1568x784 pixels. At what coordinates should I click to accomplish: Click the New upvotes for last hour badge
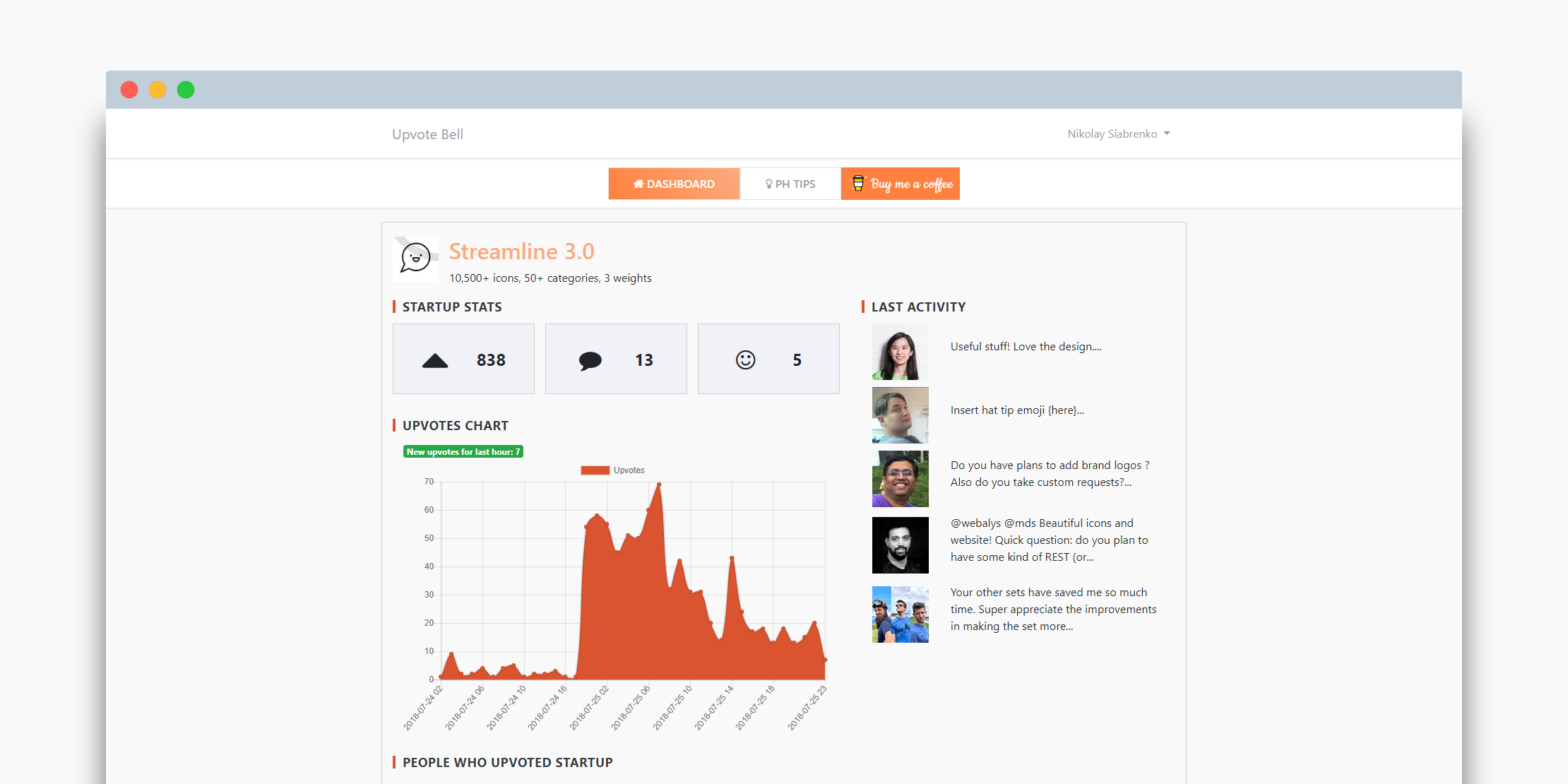tap(463, 452)
